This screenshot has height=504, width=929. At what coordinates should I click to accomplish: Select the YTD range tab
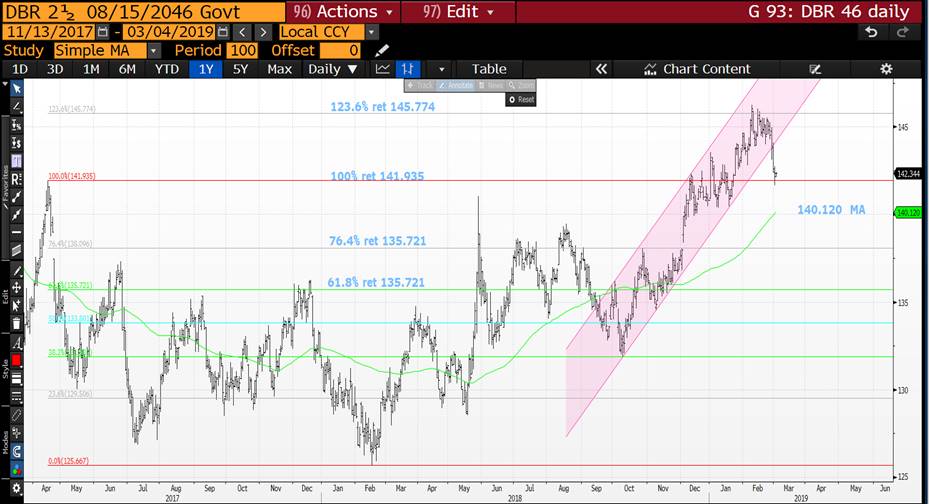pos(166,69)
